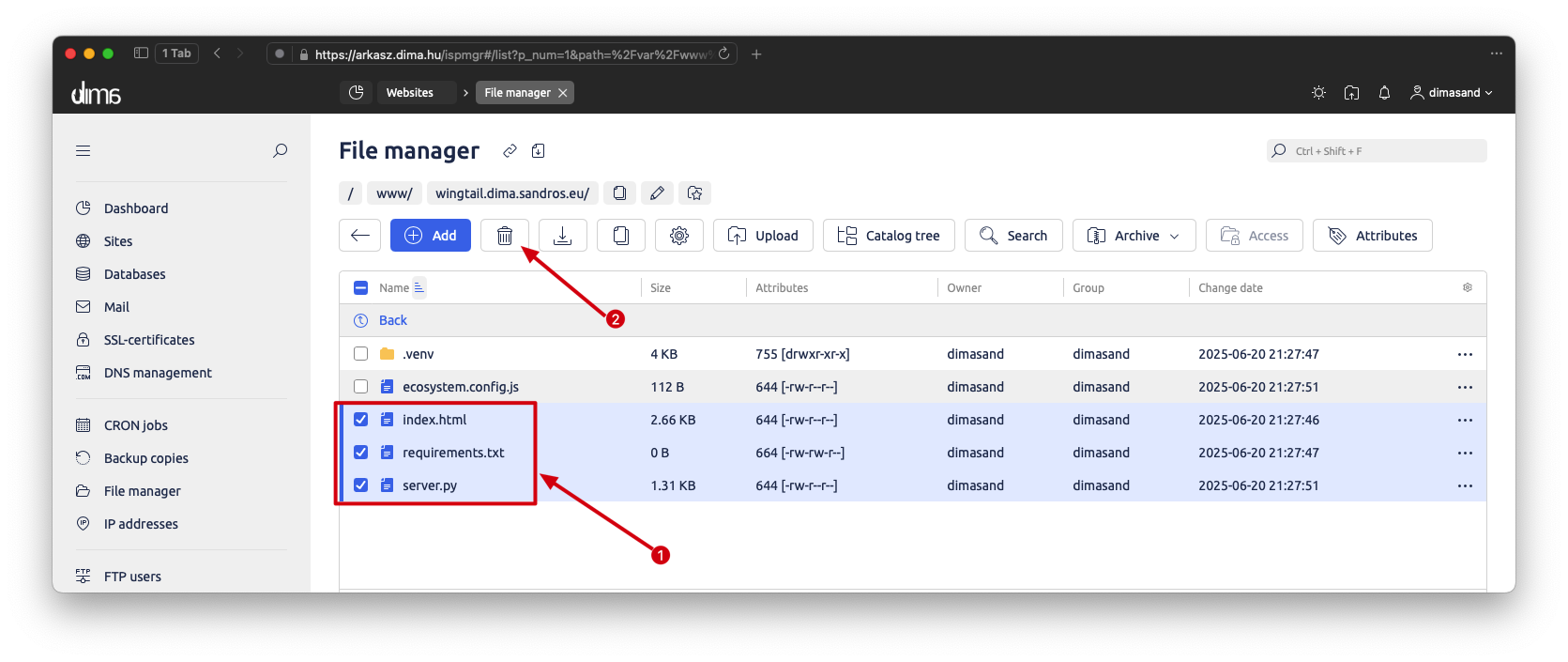Check the .venv folder checkbox

pyautogui.click(x=360, y=354)
